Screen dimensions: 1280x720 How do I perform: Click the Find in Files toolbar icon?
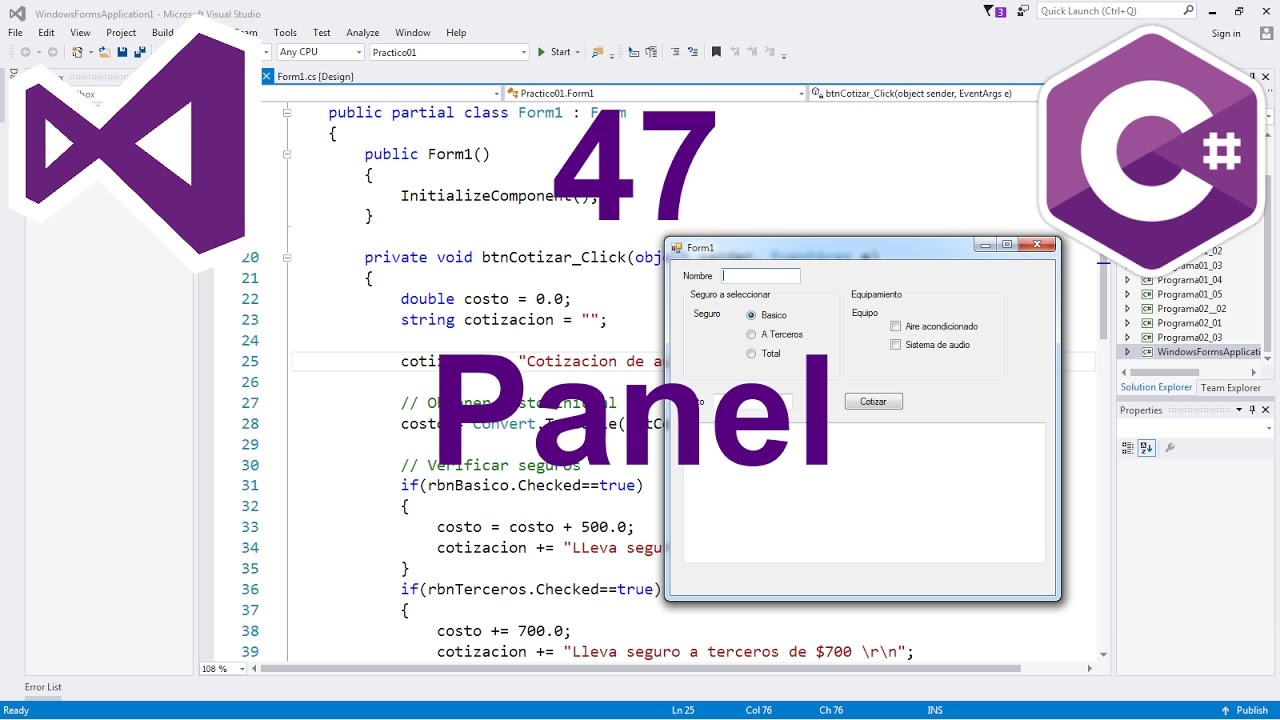tap(598, 52)
